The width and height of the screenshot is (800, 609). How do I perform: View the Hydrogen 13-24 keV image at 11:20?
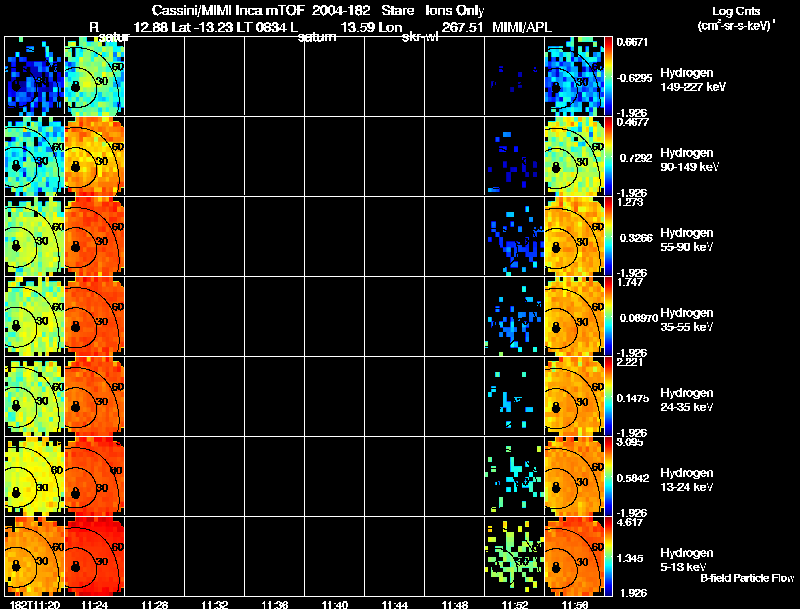[34, 476]
